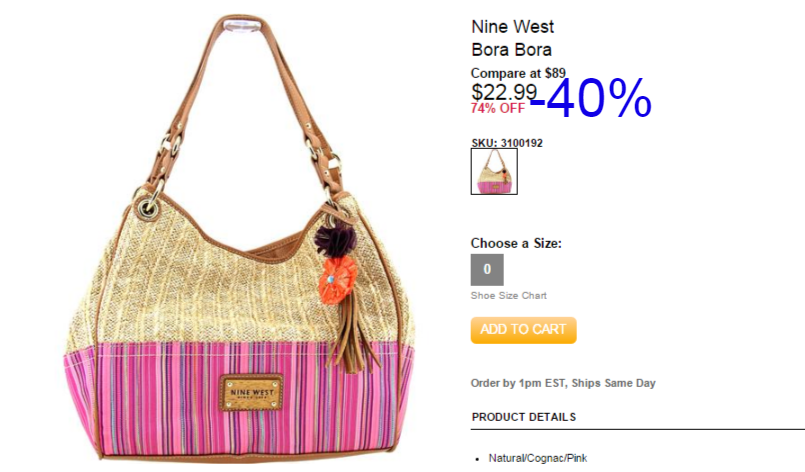Click the ADD TO CART button
Viewport: 805px width, 472px height.
[523, 330]
